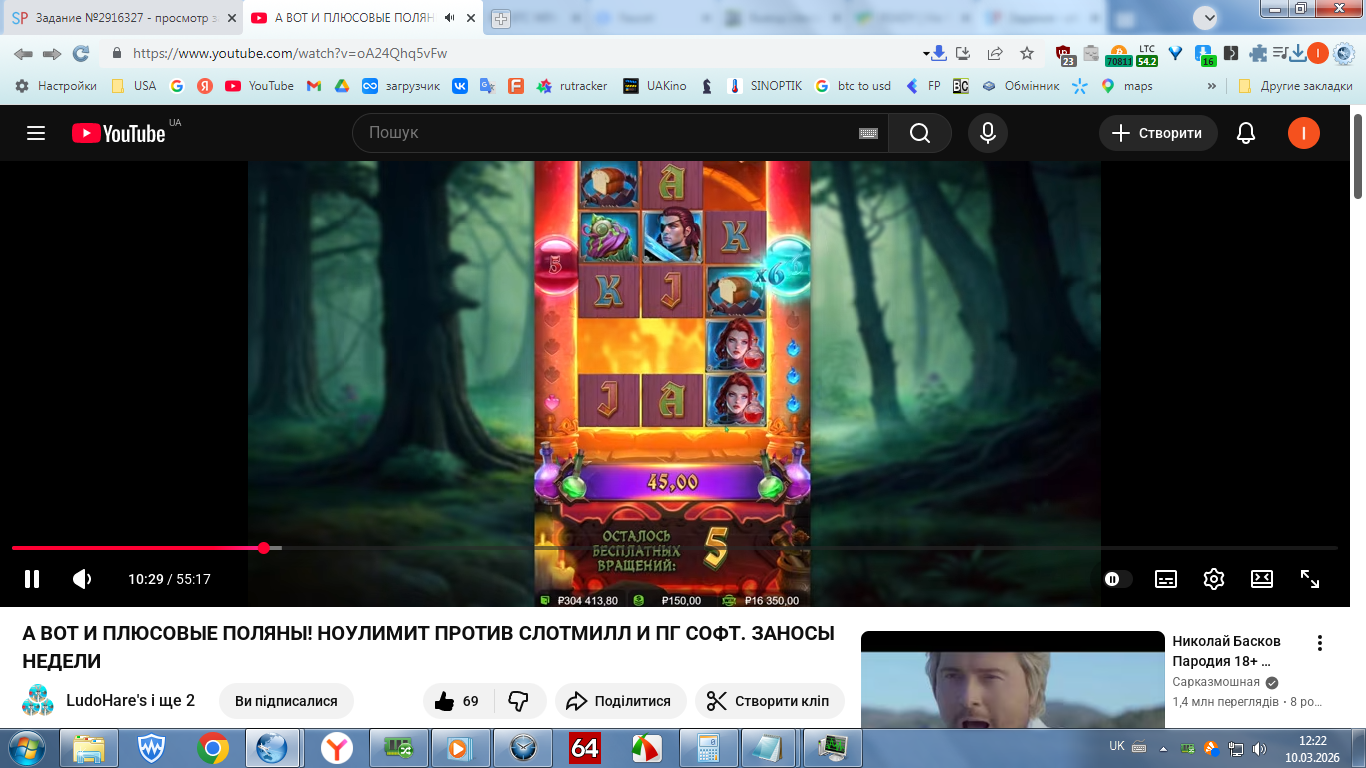The image size is (1366, 768).
Task: Toggle subtitles on the video
Action: tap(1166, 579)
